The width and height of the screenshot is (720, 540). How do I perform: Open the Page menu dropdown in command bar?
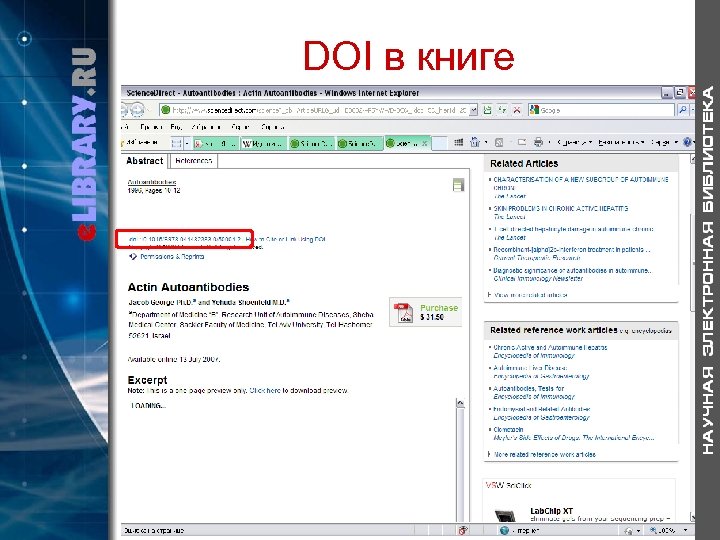(x=574, y=143)
